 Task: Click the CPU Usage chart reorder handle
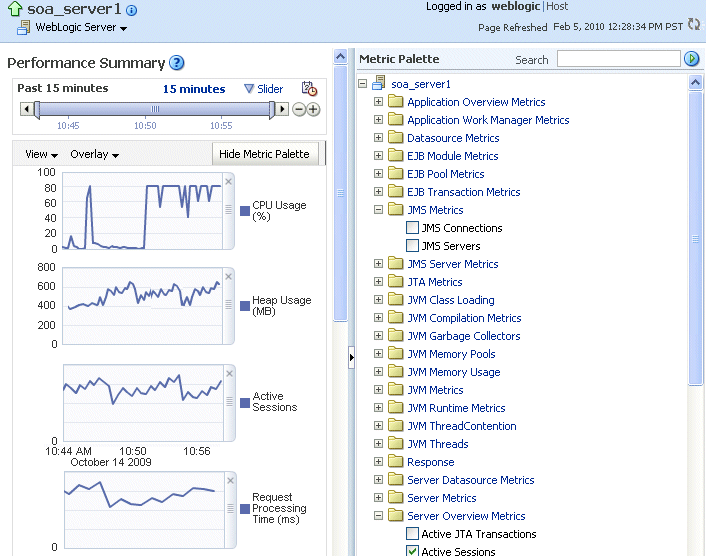tap(228, 210)
